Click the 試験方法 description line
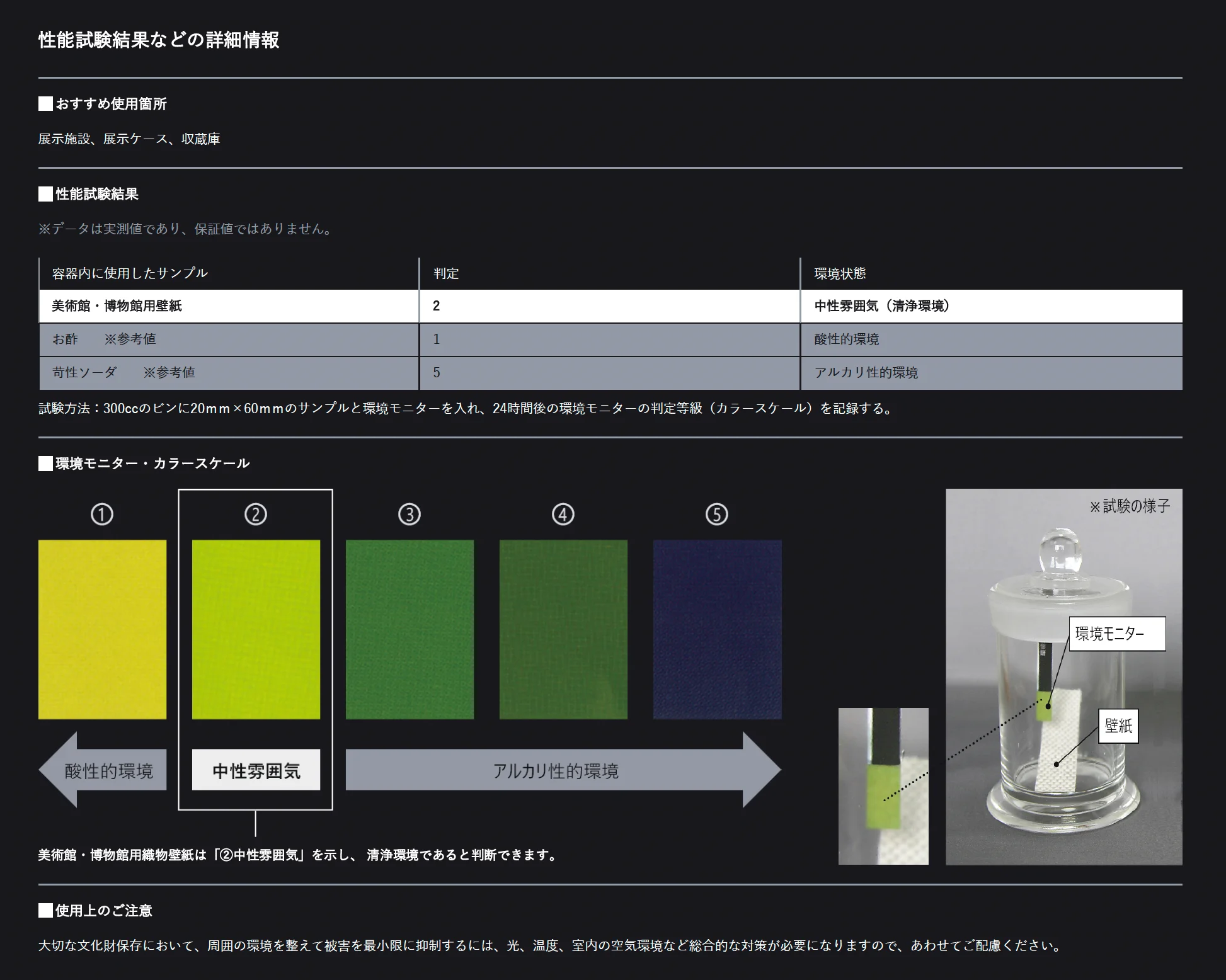1226x980 pixels. click(x=466, y=408)
